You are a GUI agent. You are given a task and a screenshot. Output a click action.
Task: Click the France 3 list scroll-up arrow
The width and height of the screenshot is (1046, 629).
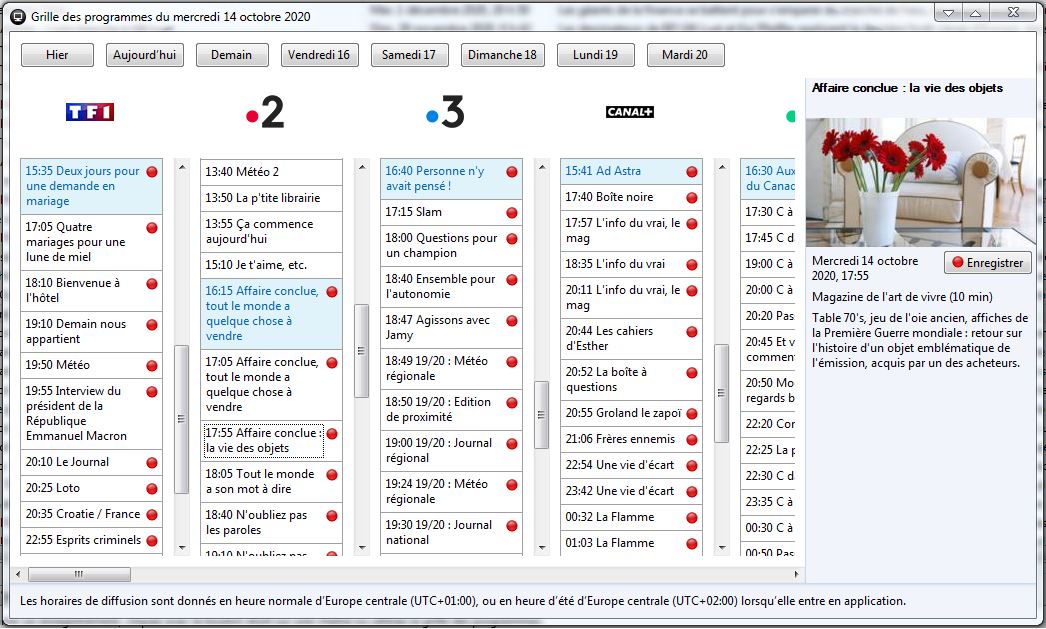[x=542, y=167]
